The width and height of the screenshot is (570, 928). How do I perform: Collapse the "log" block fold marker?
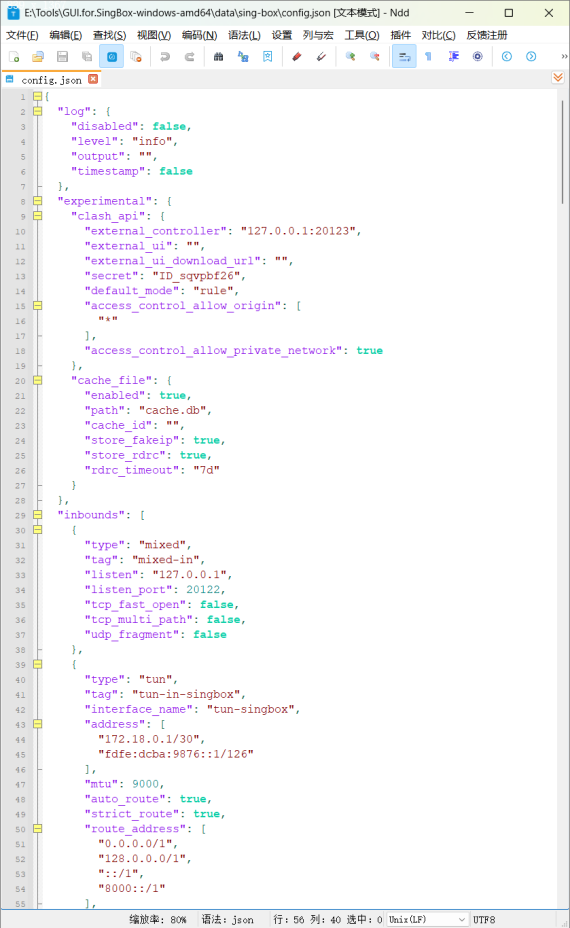point(38,111)
